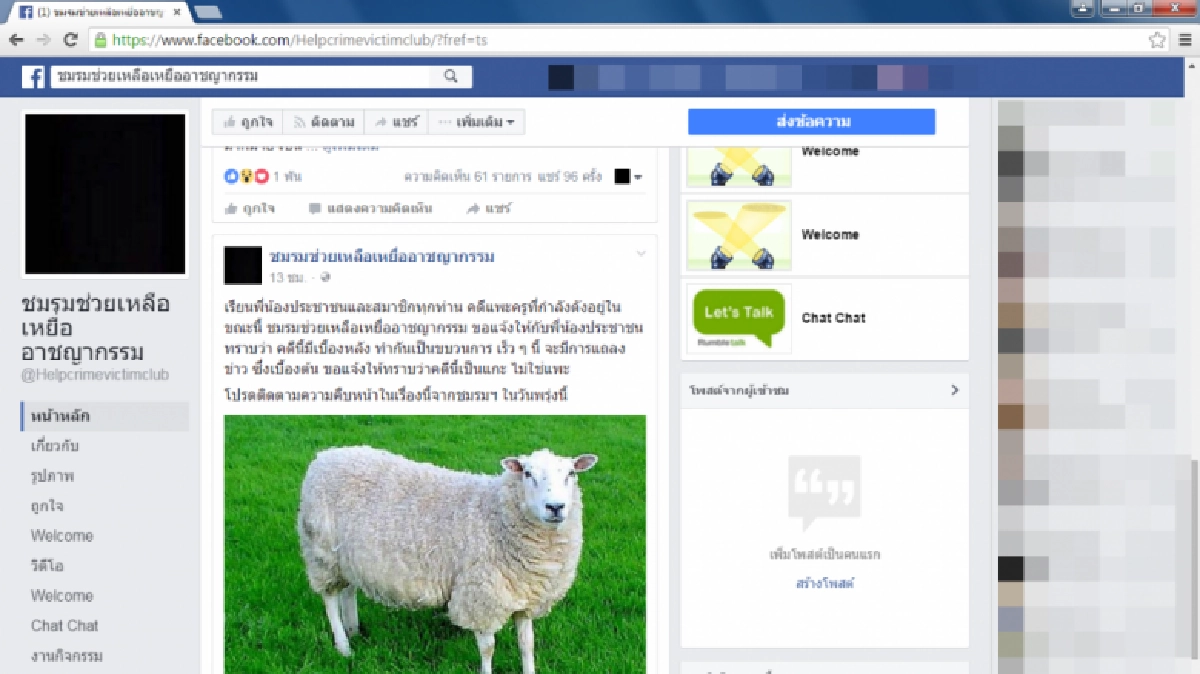Expand the โพสต์จากผู้เข้าชม section arrow
The image size is (1200, 674).
(954, 390)
